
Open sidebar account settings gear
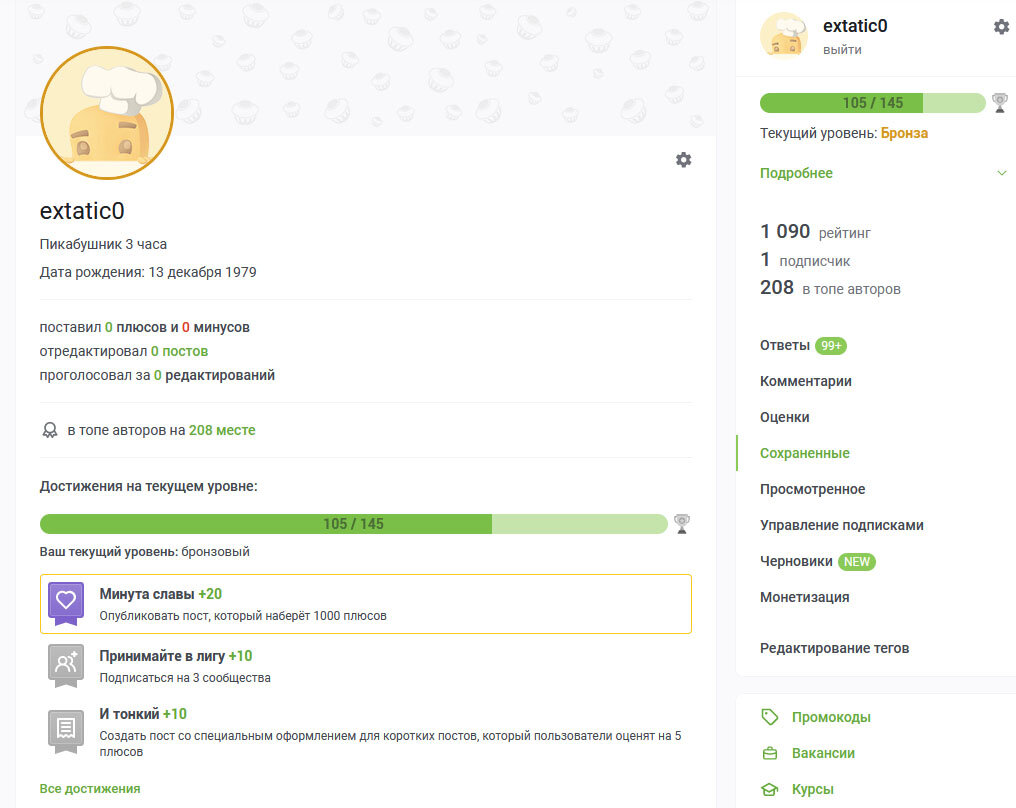coord(1001,27)
